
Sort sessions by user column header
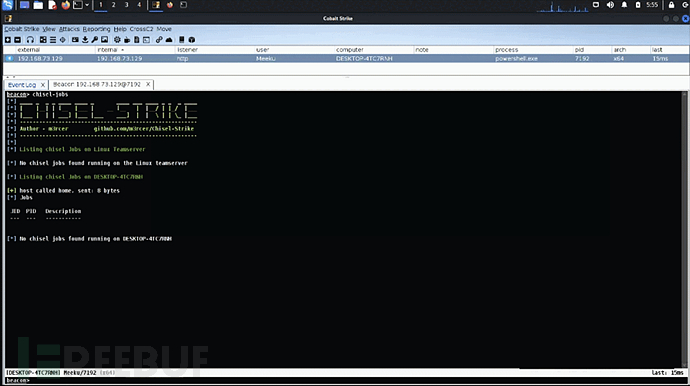(294, 50)
